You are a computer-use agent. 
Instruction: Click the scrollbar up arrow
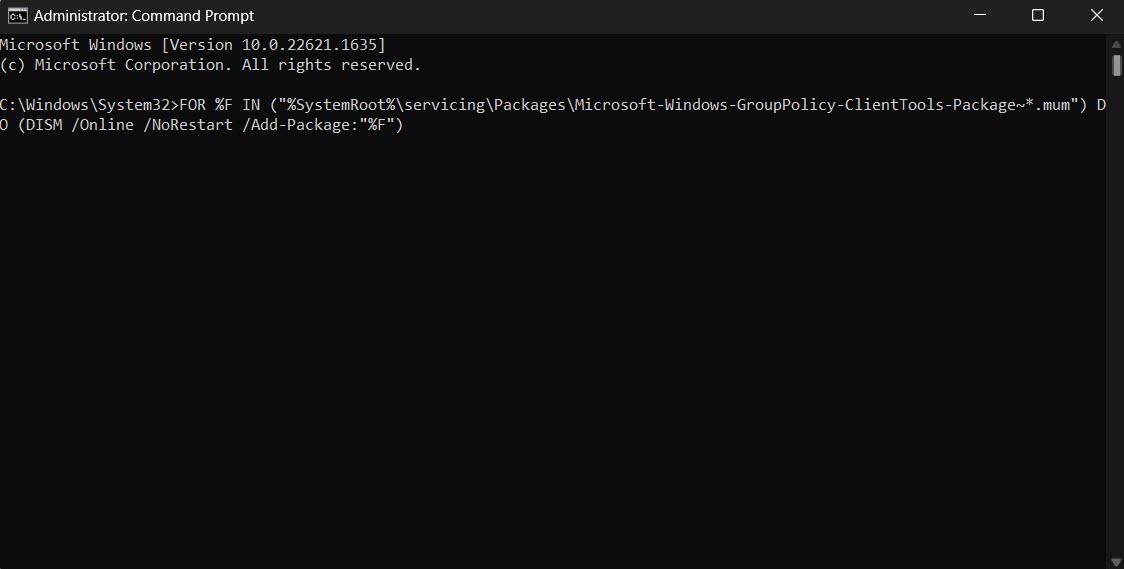point(1117,44)
